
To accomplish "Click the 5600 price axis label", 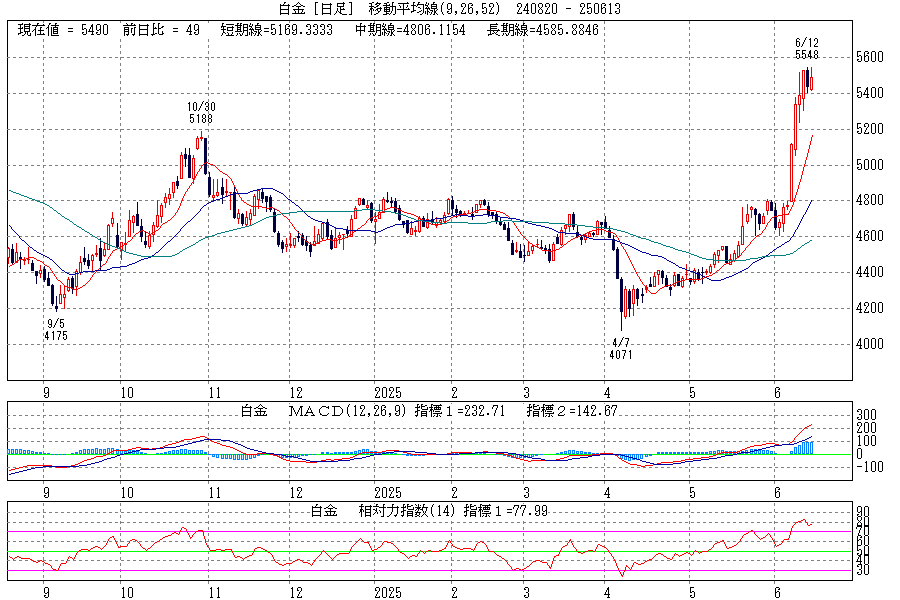I will coord(868,57).
